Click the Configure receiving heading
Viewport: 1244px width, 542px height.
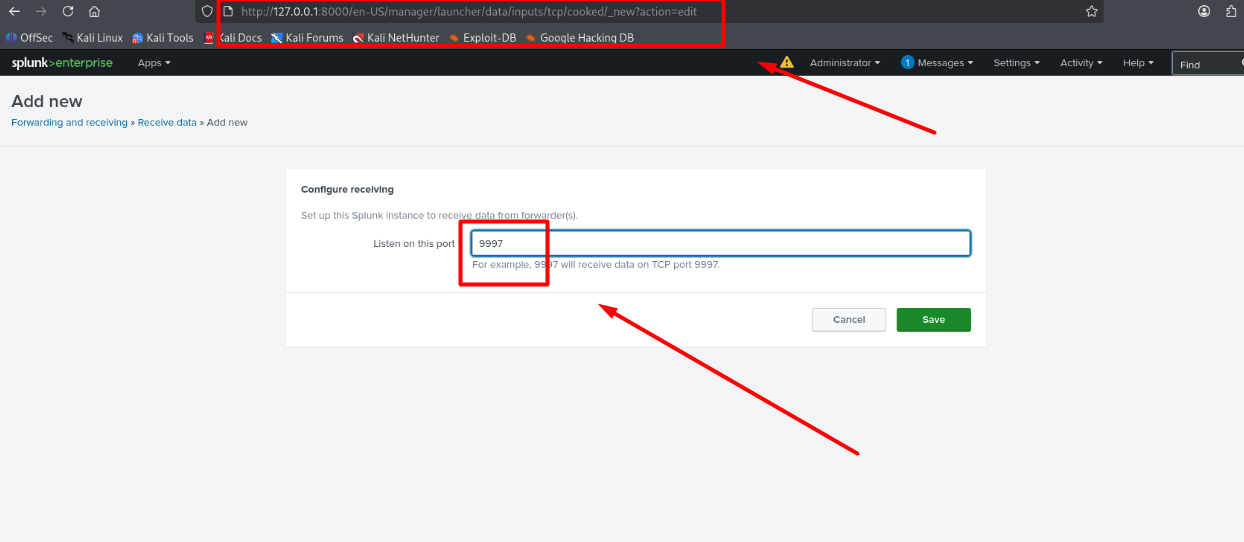pyautogui.click(x=347, y=189)
